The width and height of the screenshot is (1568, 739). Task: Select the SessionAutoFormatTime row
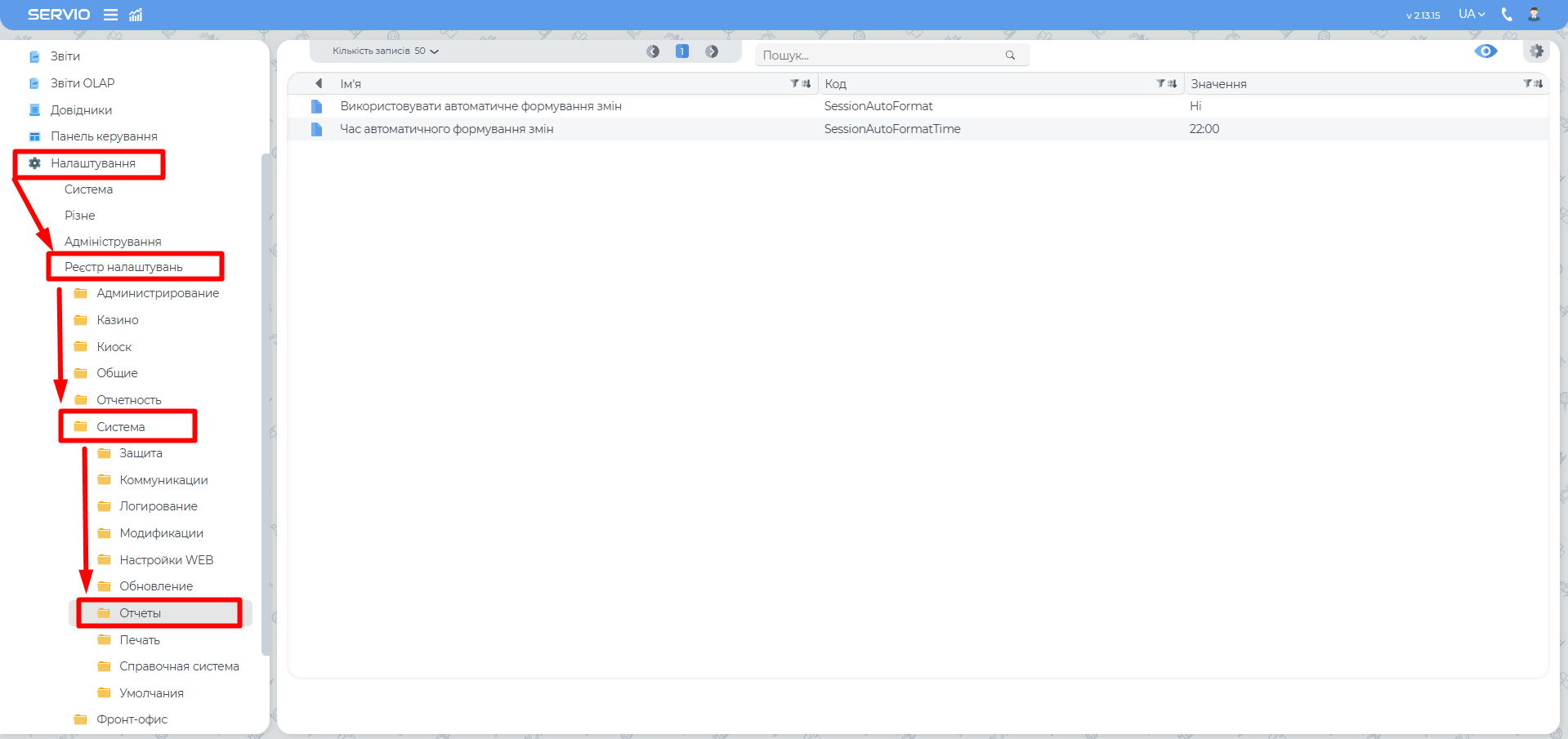pos(891,129)
